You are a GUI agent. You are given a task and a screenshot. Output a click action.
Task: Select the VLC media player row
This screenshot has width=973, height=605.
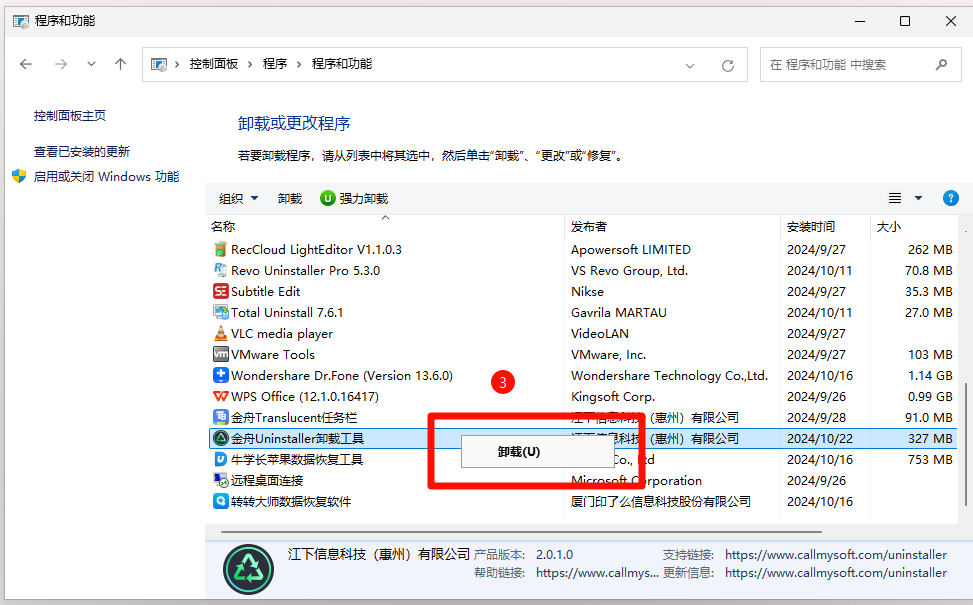[x=583, y=333]
